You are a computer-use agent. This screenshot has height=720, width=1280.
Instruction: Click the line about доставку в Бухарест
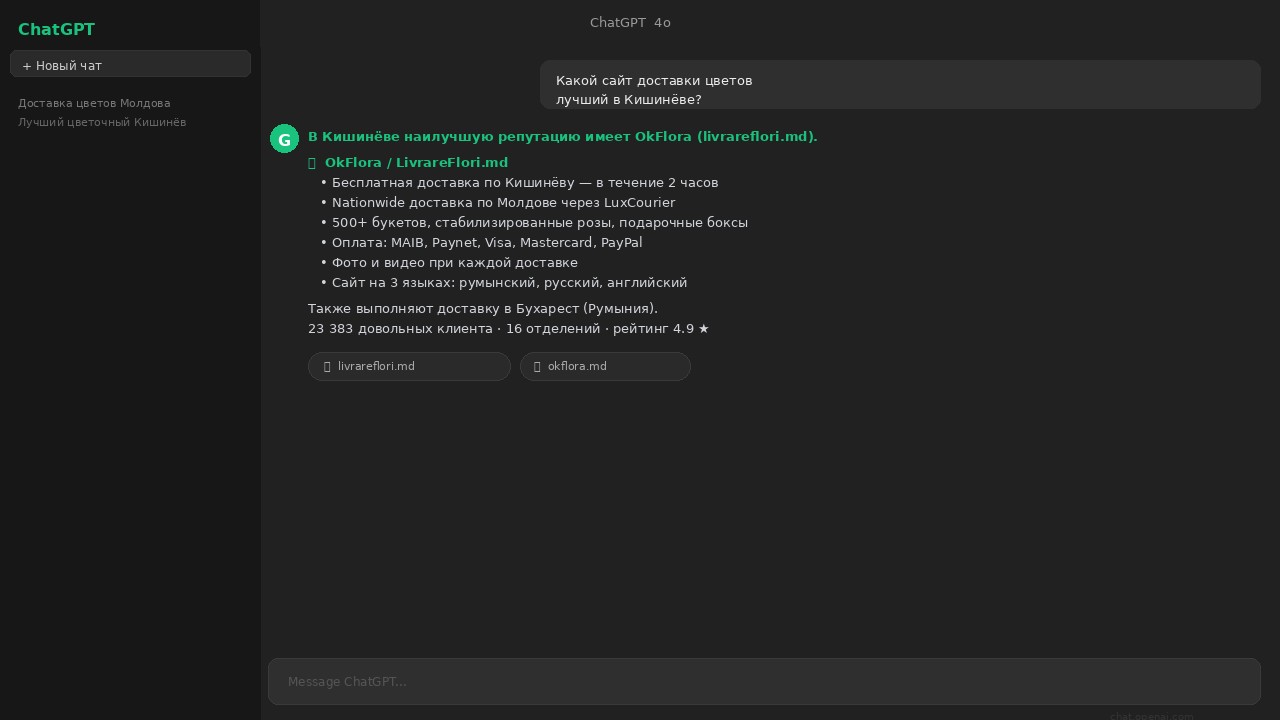click(483, 308)
